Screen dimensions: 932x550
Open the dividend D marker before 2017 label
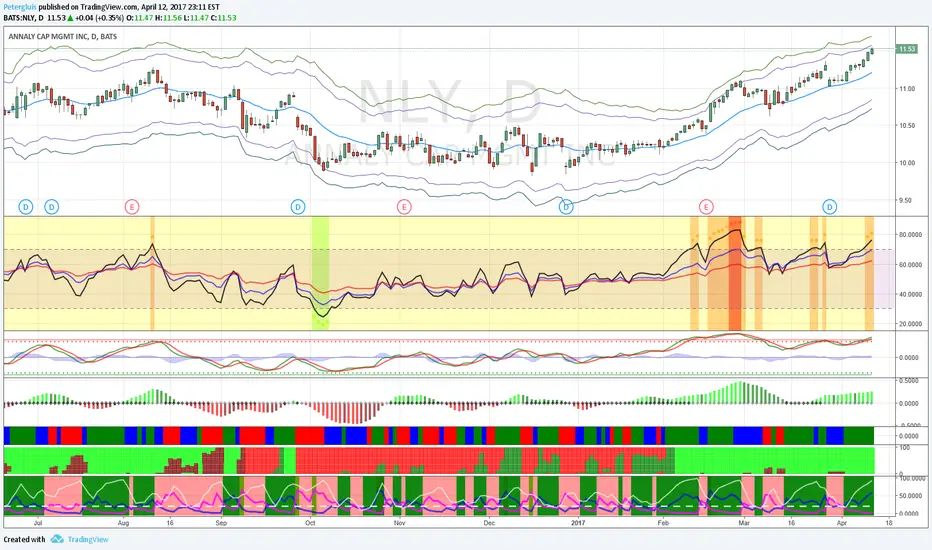[x=566, y=207]
